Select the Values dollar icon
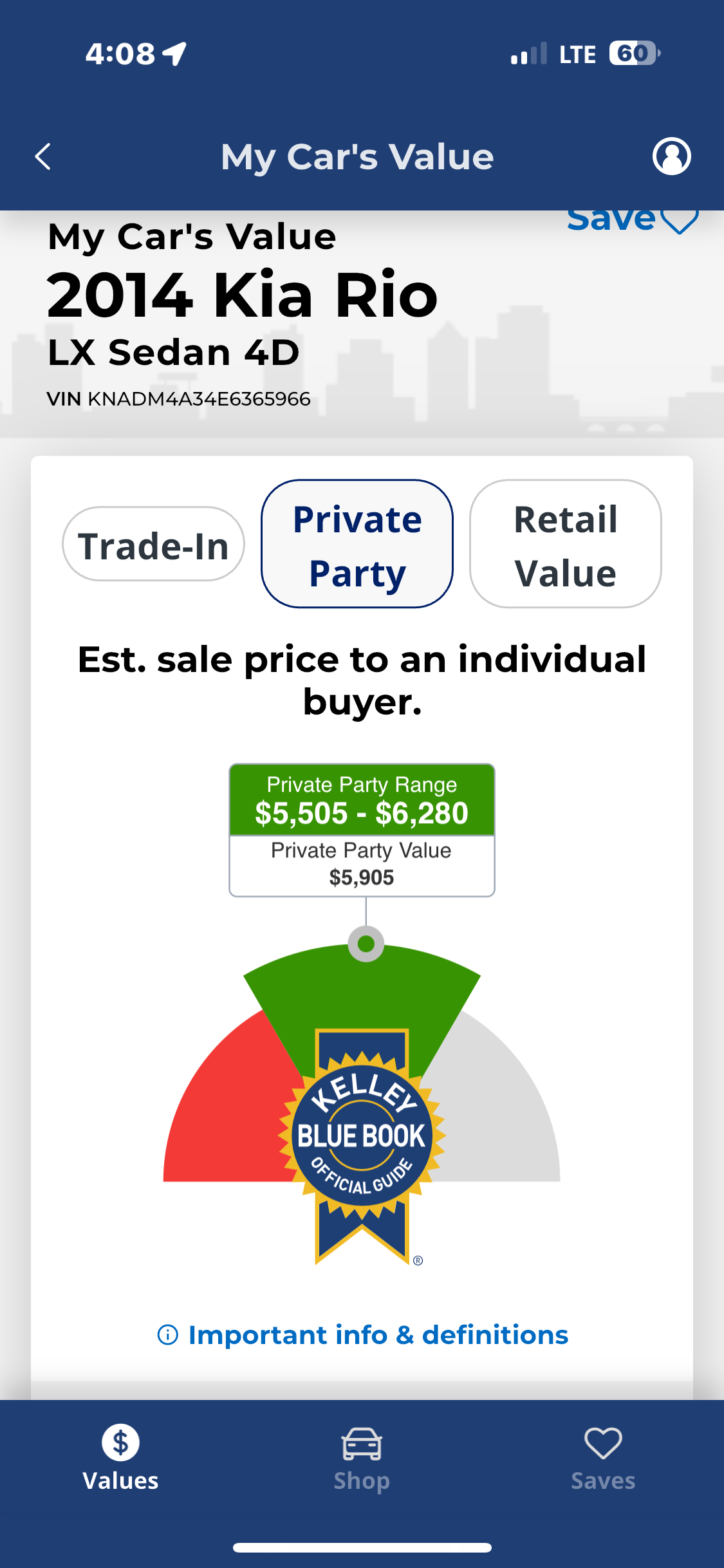The width and height of the screenshot is (724, 1568). click(x=120, y=1442)
